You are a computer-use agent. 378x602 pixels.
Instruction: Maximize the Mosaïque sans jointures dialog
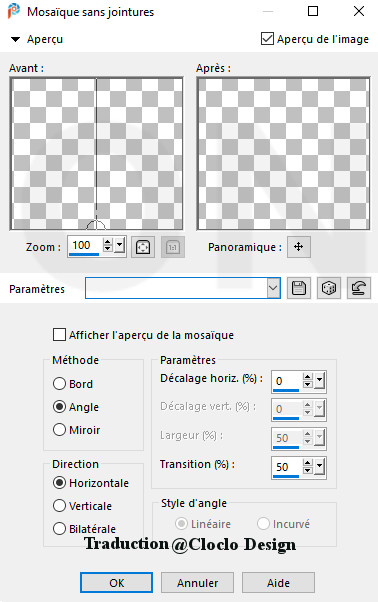pos(313,11)
